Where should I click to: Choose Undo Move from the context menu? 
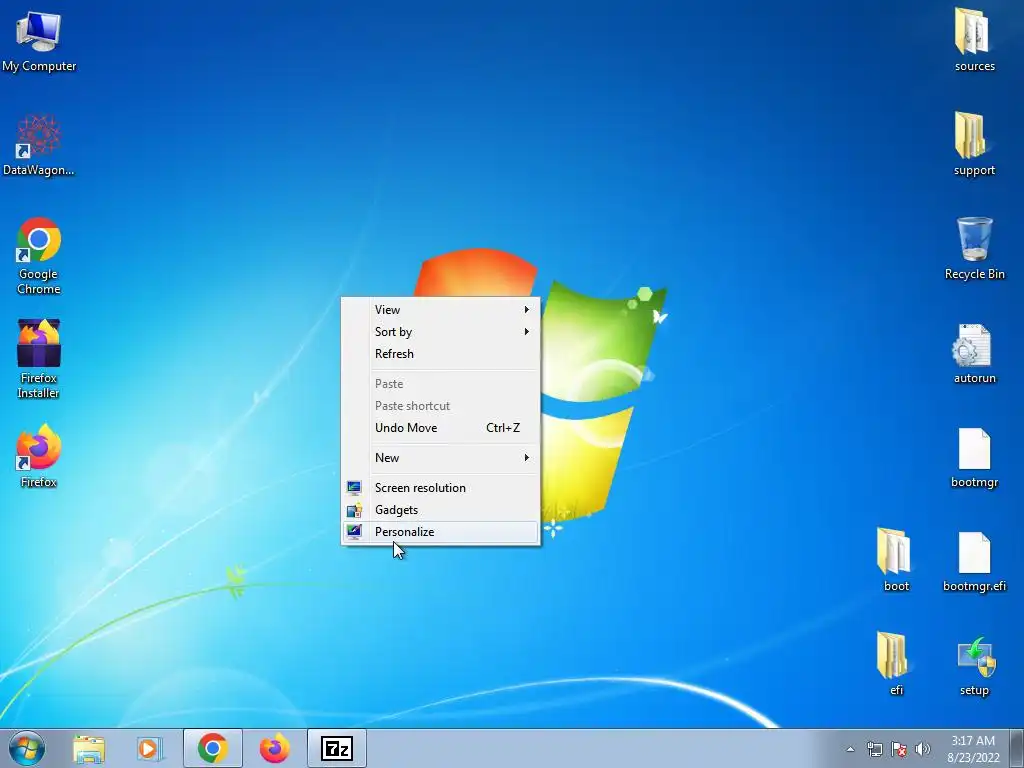(x=440, y=428)
